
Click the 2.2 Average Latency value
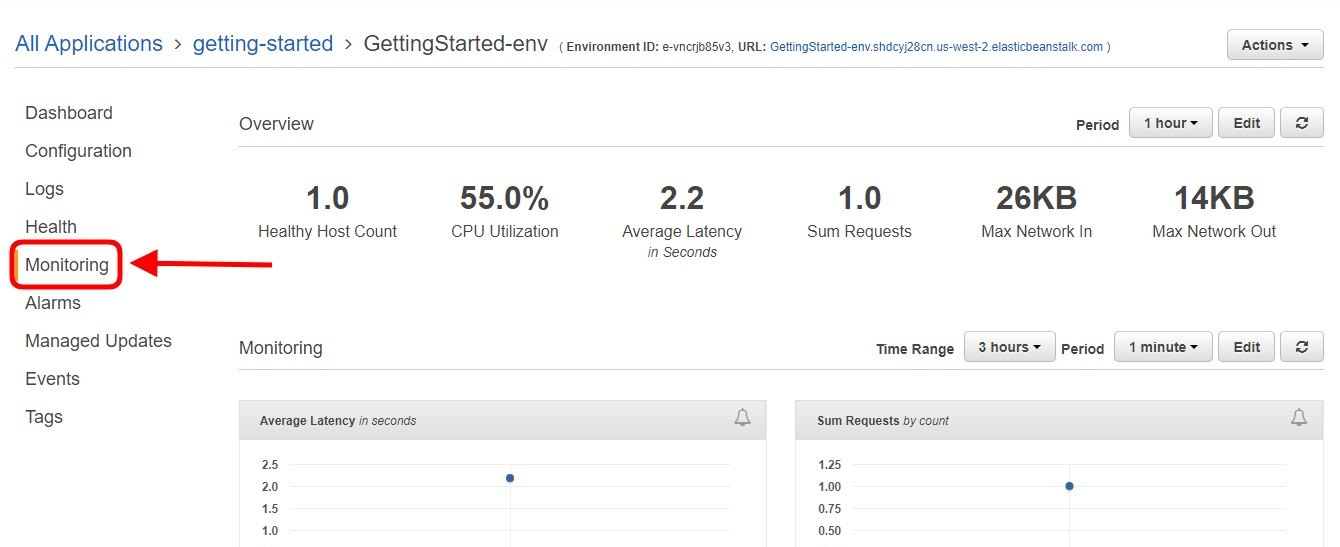pyautogui.click(x=682, y=198)
